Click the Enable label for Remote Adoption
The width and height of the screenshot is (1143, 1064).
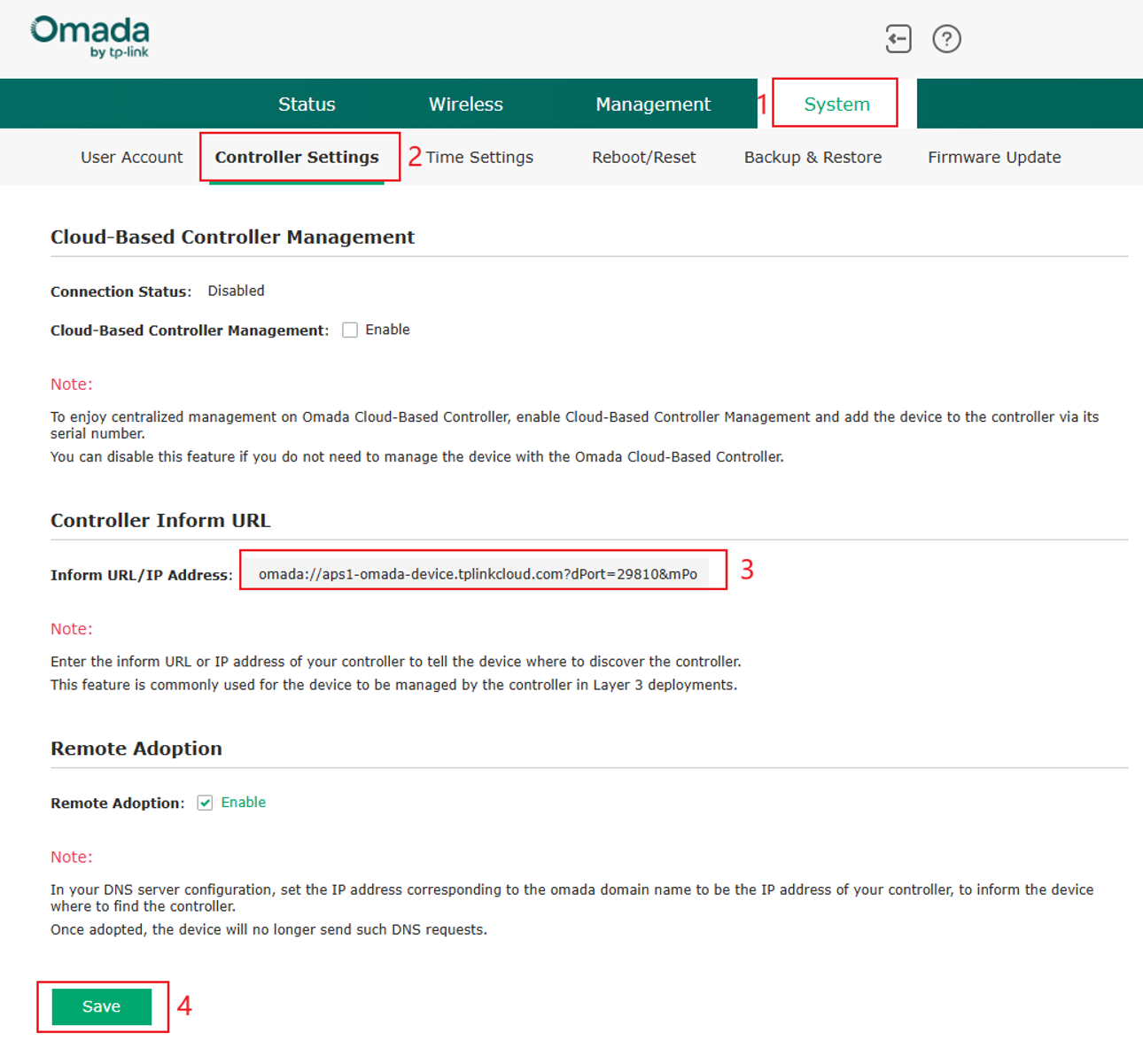pos(244,803)
